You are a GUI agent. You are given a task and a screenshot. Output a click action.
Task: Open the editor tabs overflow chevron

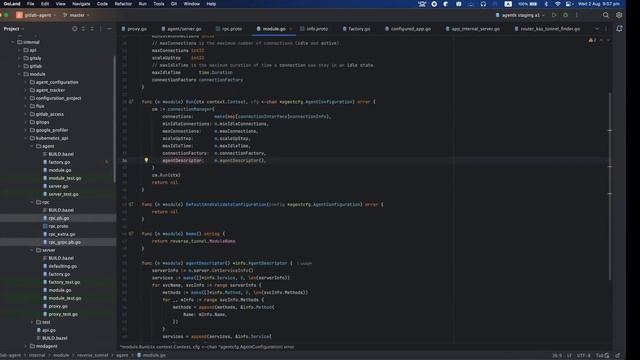coord(597,29)
